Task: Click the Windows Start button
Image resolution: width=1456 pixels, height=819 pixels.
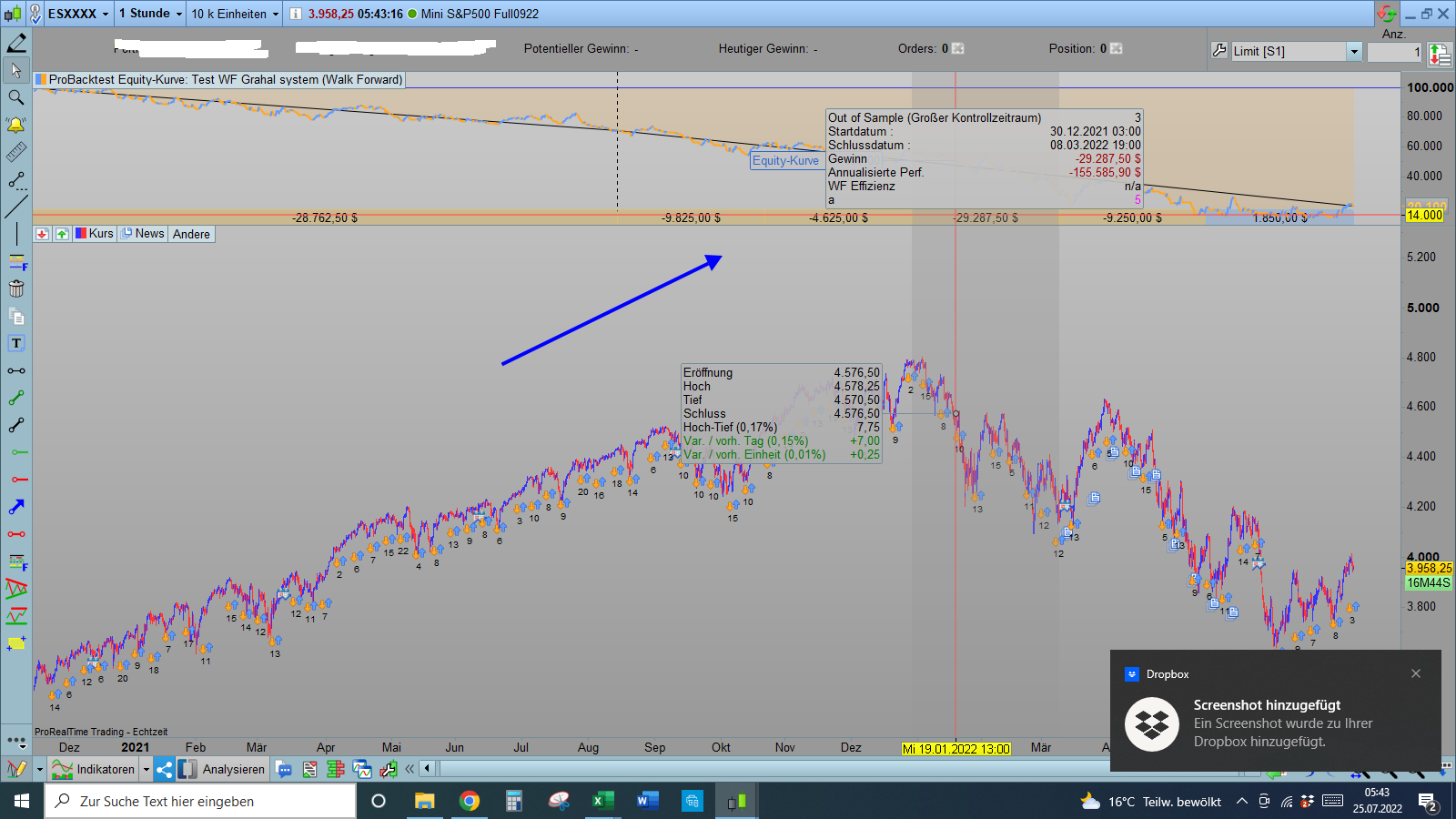Action: (22, 801)
